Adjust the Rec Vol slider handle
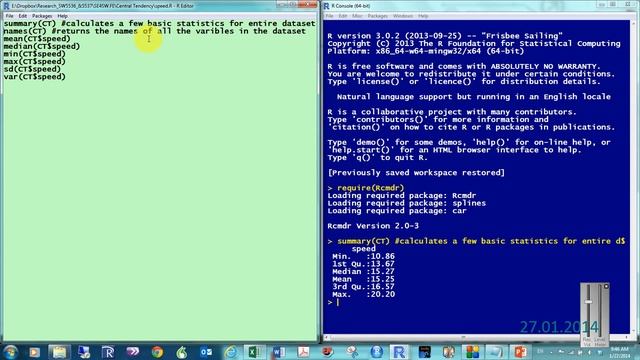The width and height of the screenshot is (640, 360). [x=588, y=302]
